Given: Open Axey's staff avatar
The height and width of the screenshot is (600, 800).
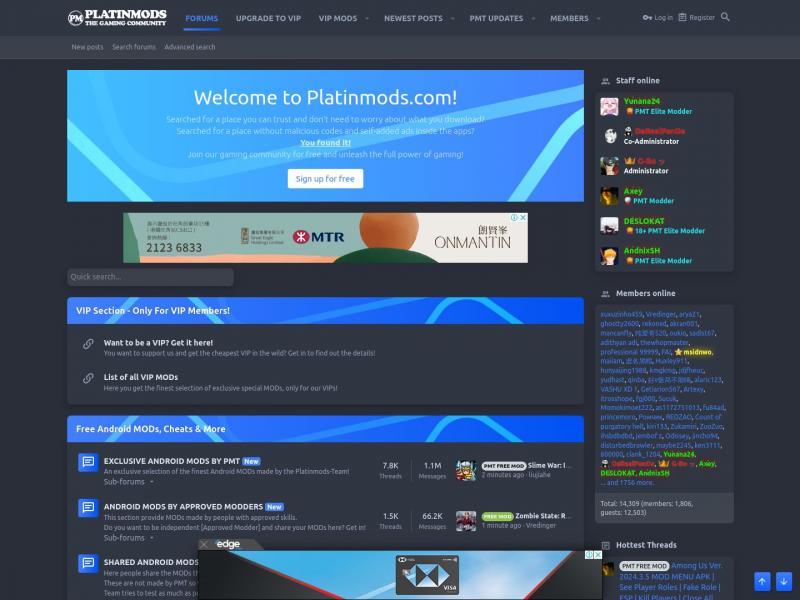Looking at the screenshot, I should pyautogui.click(x=609, y=196).
